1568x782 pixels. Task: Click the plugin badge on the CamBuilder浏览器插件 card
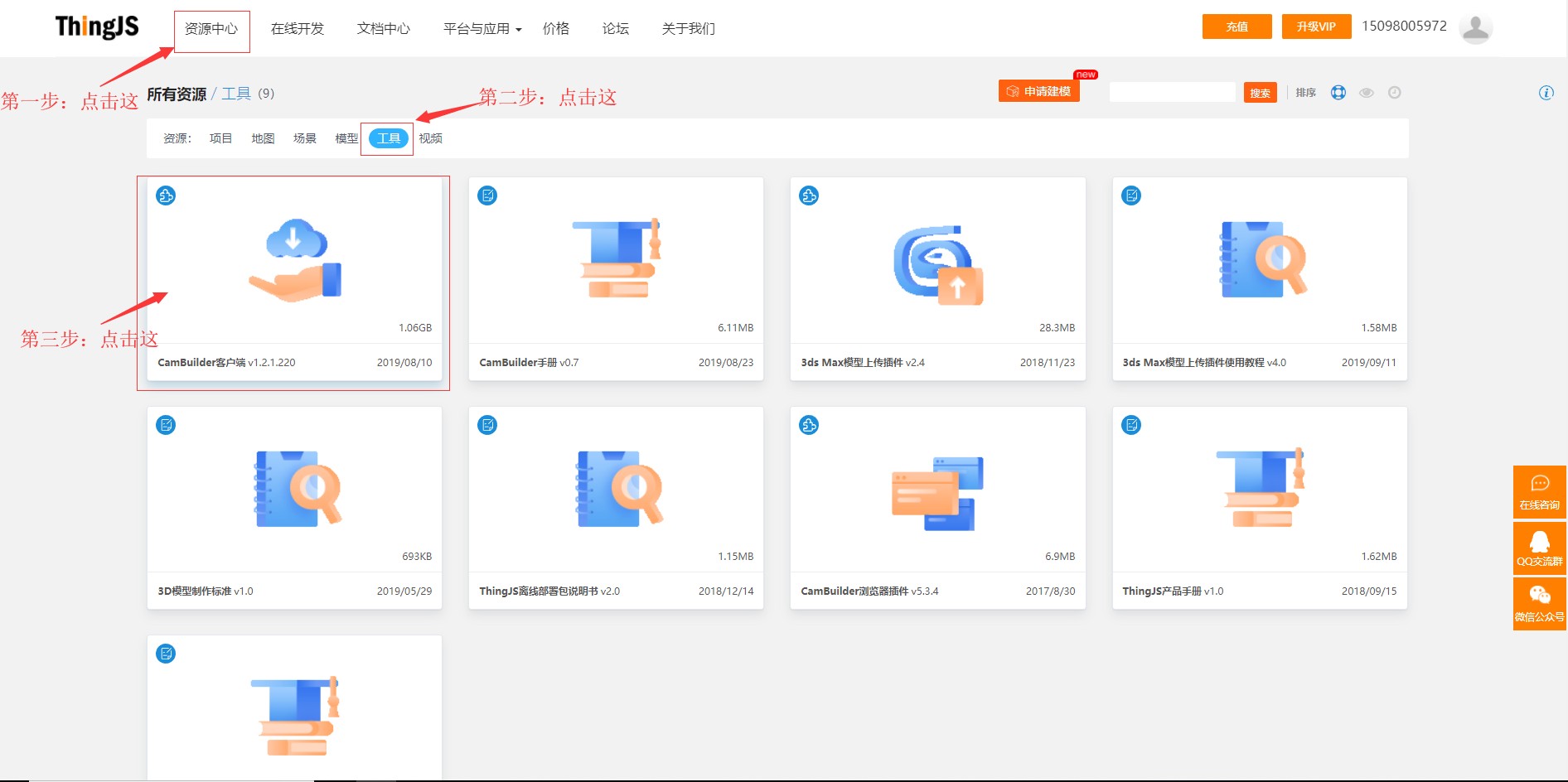click(x=809, y=425)
